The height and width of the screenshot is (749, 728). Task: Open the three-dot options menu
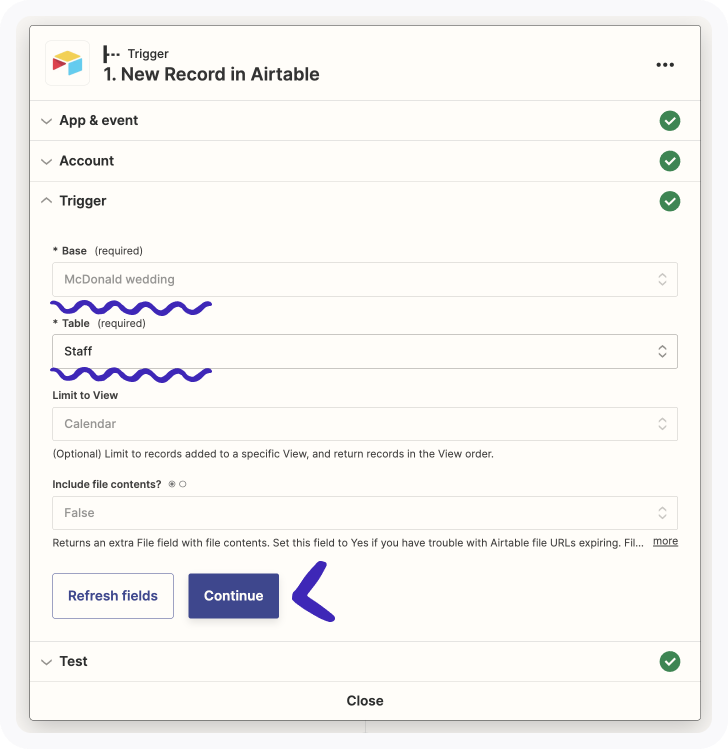click(665, 65)
